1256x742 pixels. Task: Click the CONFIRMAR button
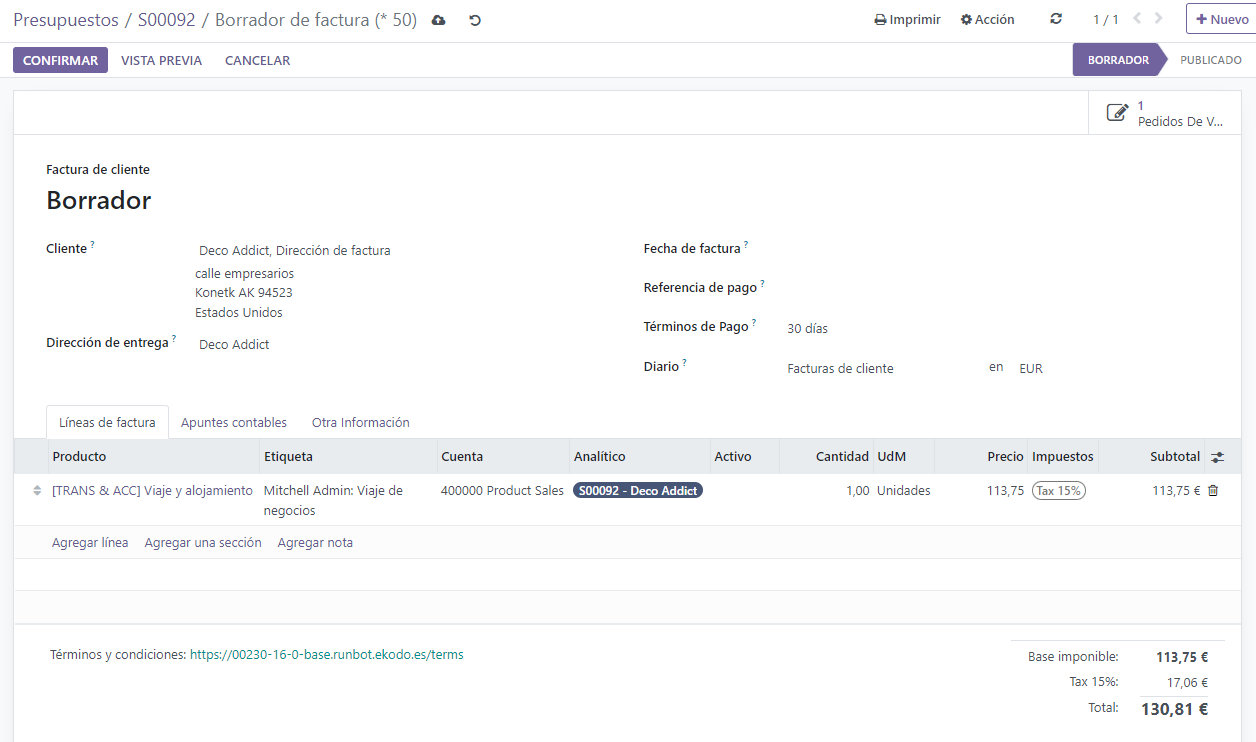60,60
